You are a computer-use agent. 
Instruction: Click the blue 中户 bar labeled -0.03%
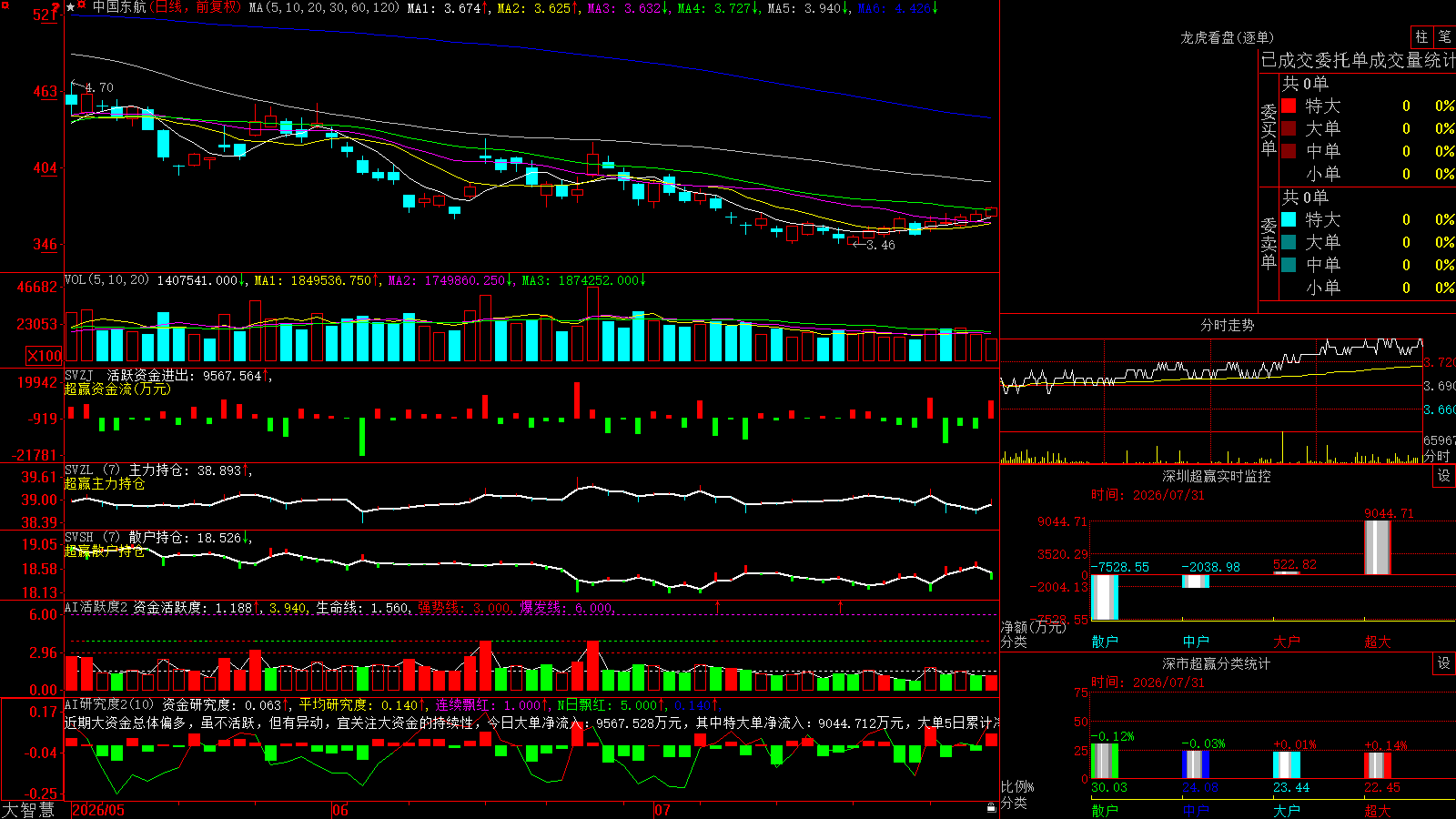click(x=1196, y=764)
